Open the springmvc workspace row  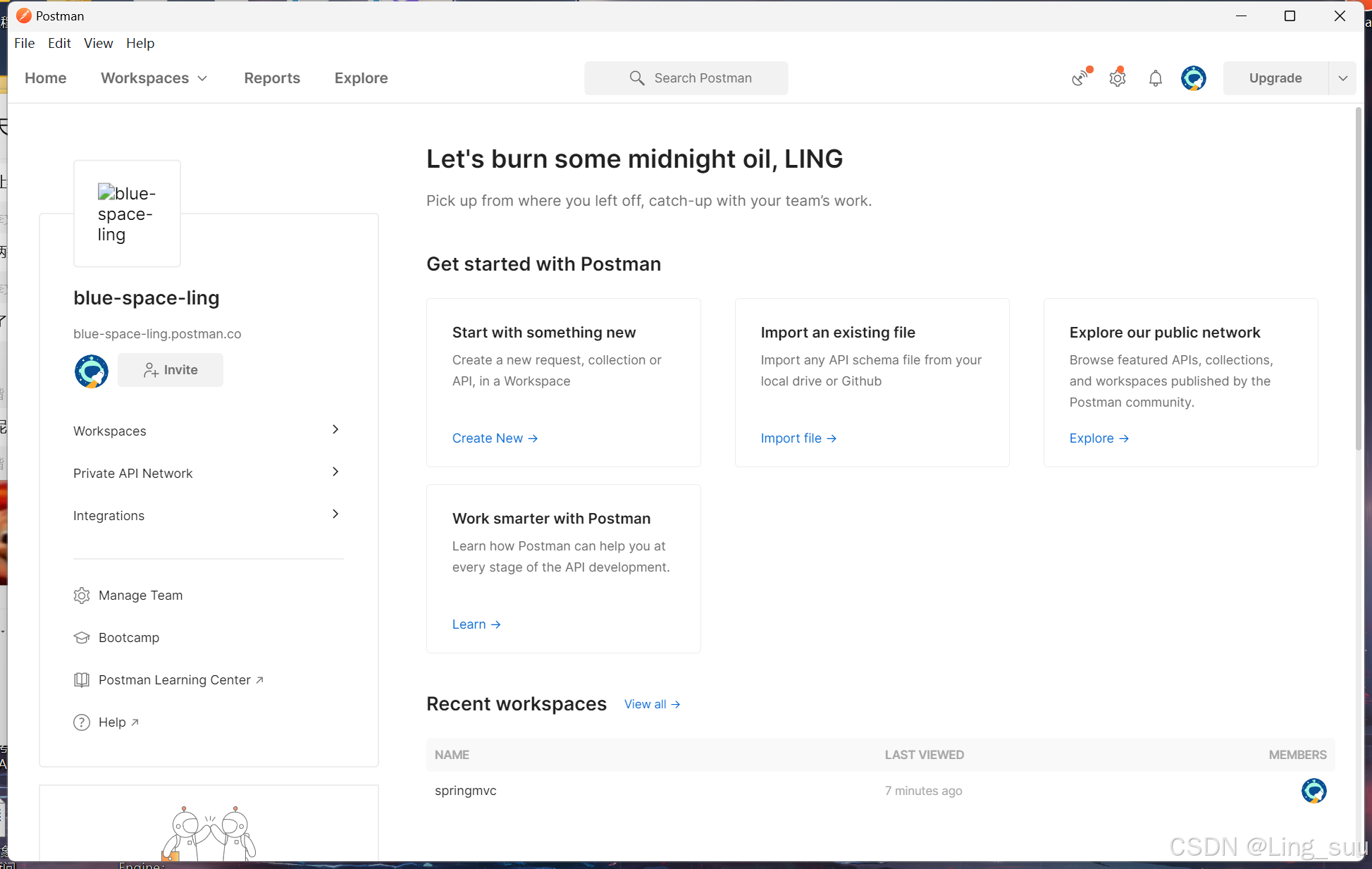tap(466, 791)
